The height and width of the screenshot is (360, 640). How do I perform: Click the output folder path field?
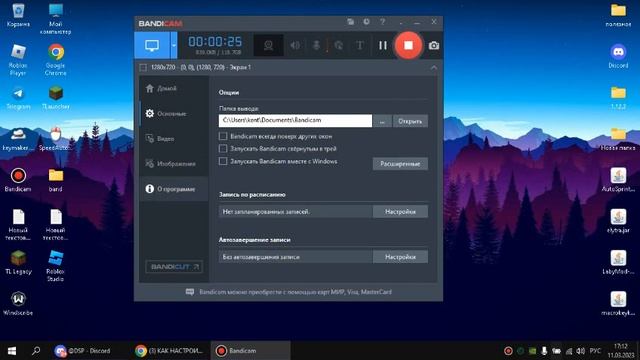[295, 120]
